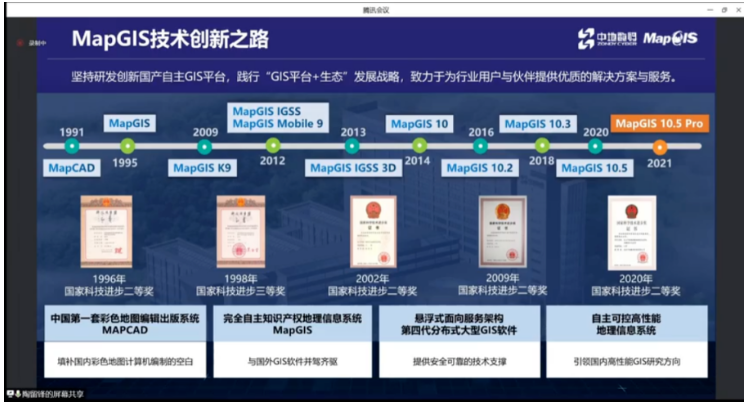
Task: Click the 2018 year text on timeline
Action: click(x=542, y=161)
